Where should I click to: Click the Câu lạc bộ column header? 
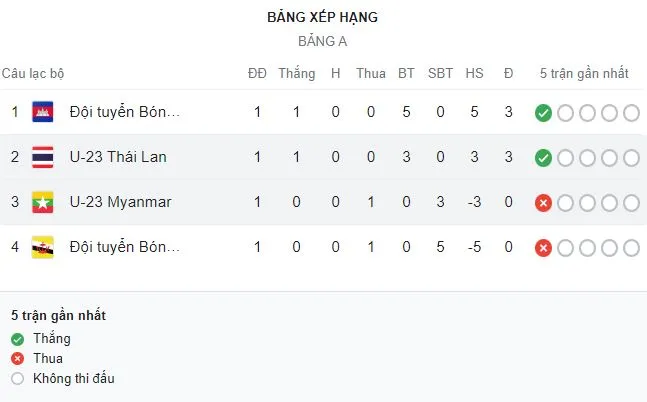[33, 73]
